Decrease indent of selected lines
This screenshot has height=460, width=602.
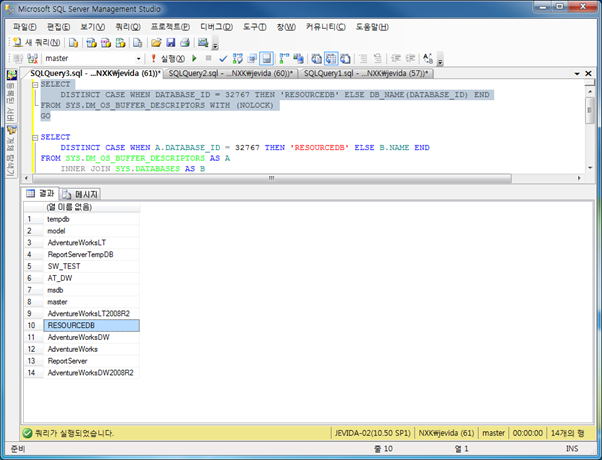[395, 59]
